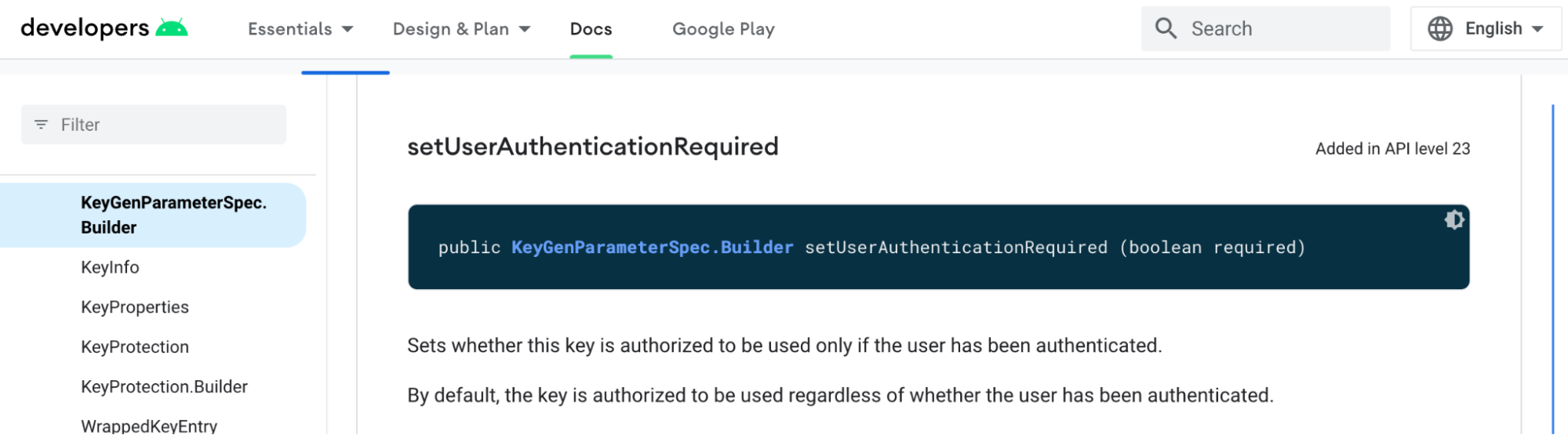Viewport: 1568px width, 435px height.
Task: Open KeyProtection in the sidebar
Action: [x=135, y=347]
